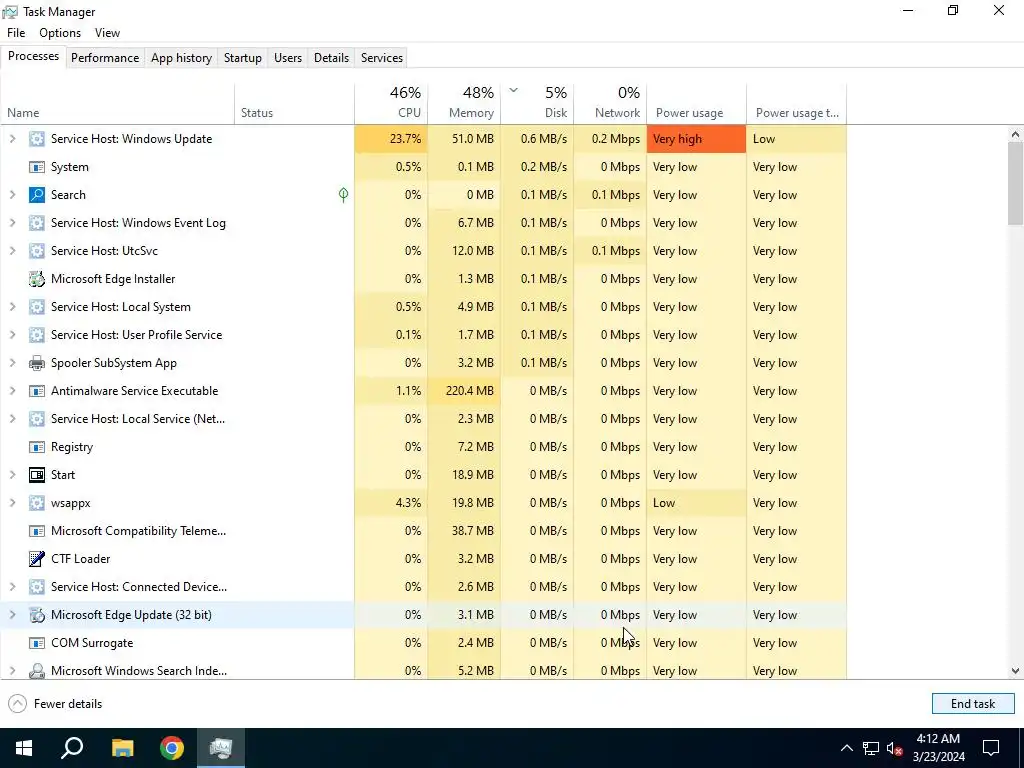Click the Microsoft Windows Search Indexer icon

37,671
